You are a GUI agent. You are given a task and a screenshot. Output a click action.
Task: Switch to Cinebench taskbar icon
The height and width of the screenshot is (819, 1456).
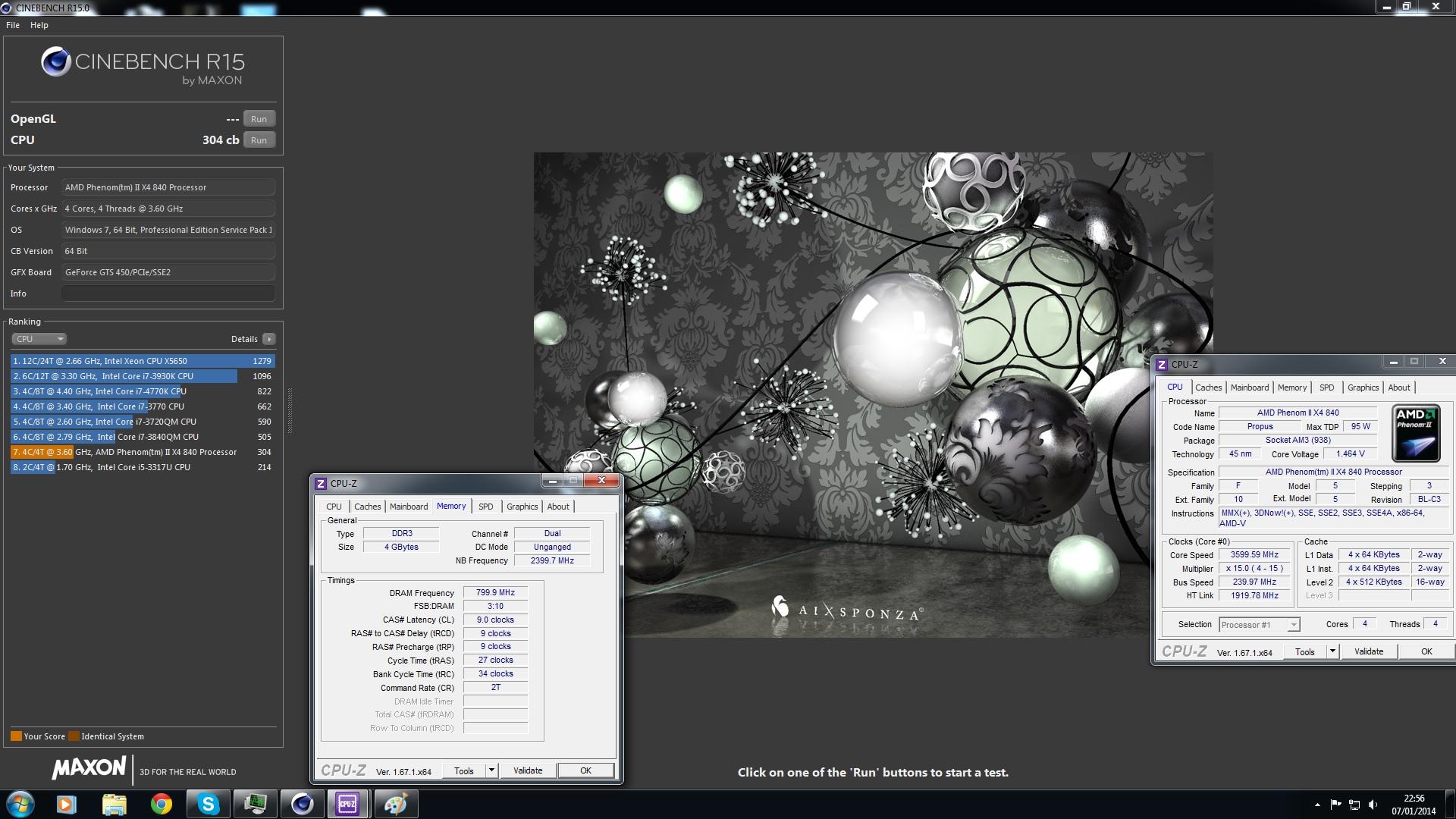point(302,804)
